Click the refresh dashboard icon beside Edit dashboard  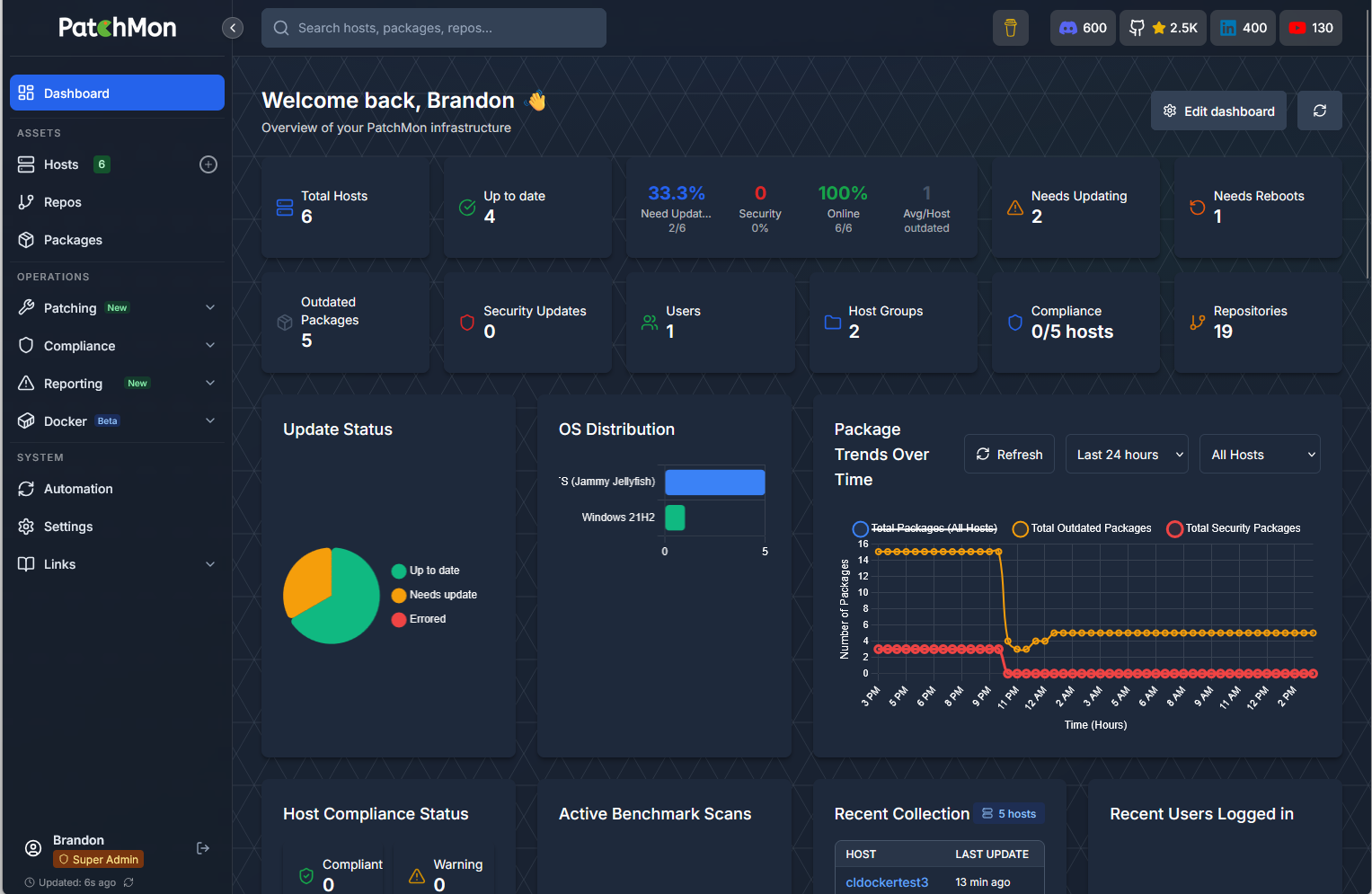point(1320,111)
